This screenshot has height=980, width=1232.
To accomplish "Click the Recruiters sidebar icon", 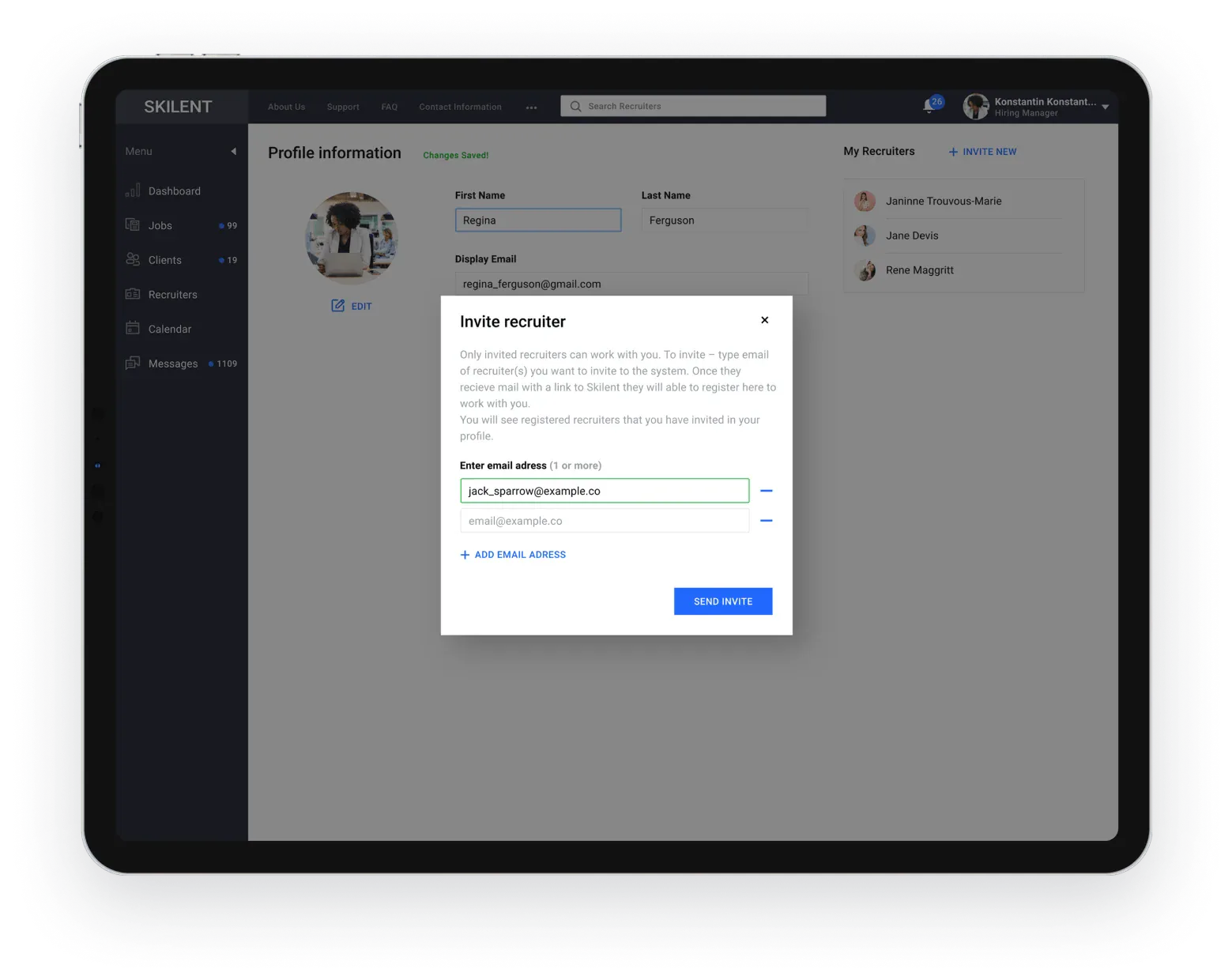I will (133, 294).
